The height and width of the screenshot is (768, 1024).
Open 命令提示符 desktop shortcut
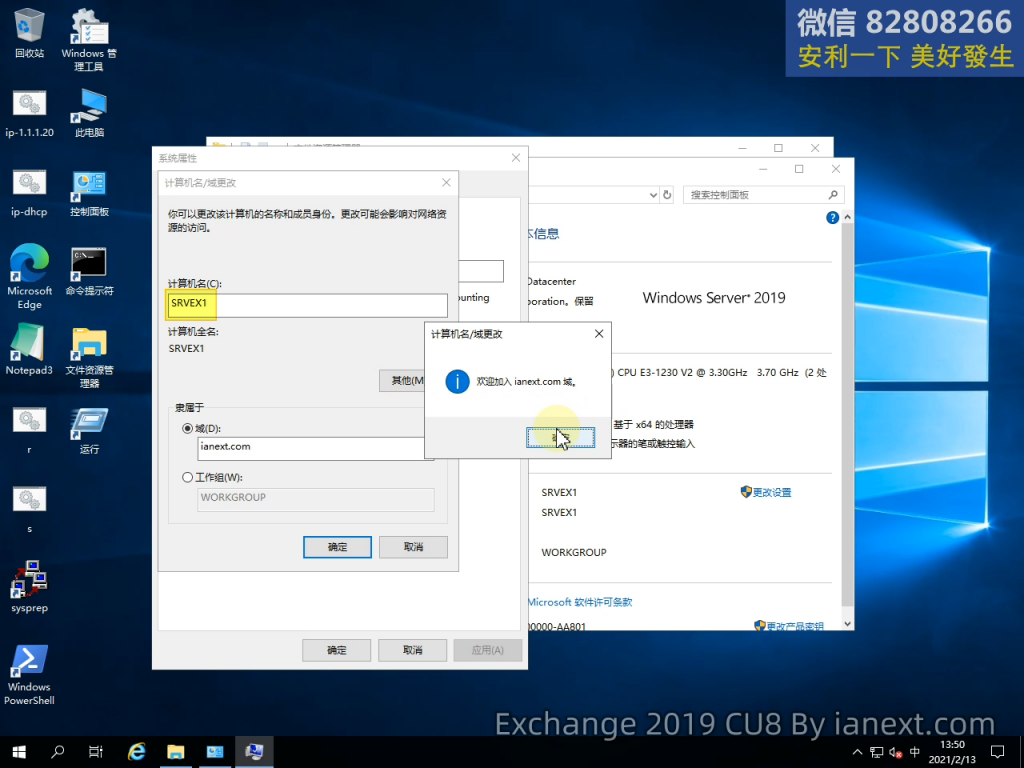point(89,270)
